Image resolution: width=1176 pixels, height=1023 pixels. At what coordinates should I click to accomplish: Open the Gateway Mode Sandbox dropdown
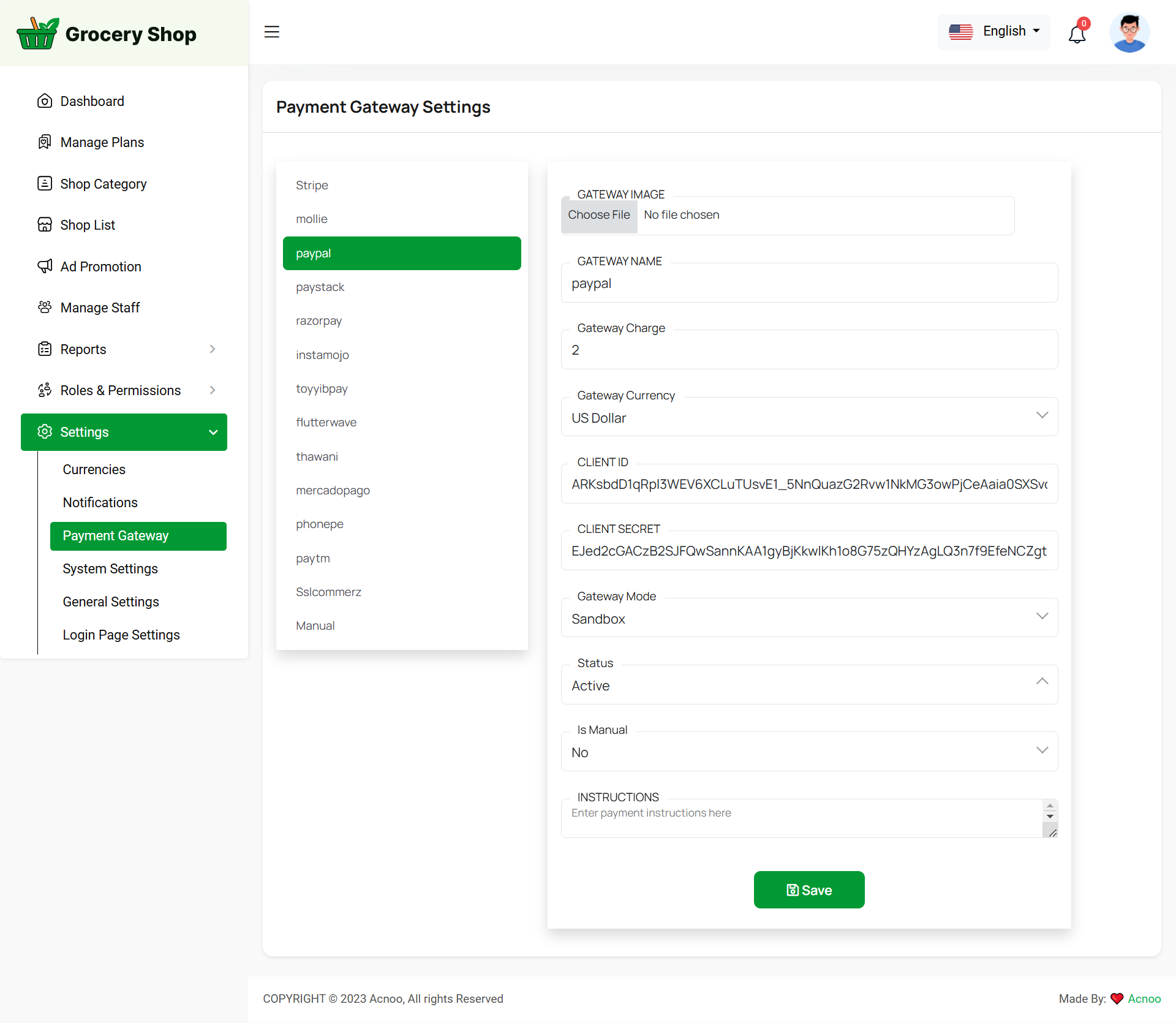(x=809, y=619)
